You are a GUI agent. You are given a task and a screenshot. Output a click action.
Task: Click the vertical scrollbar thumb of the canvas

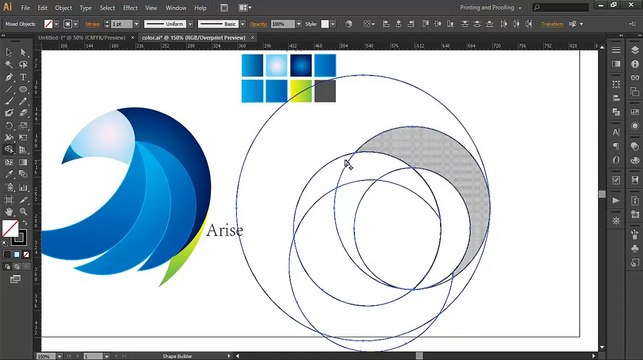coord(602,194)
